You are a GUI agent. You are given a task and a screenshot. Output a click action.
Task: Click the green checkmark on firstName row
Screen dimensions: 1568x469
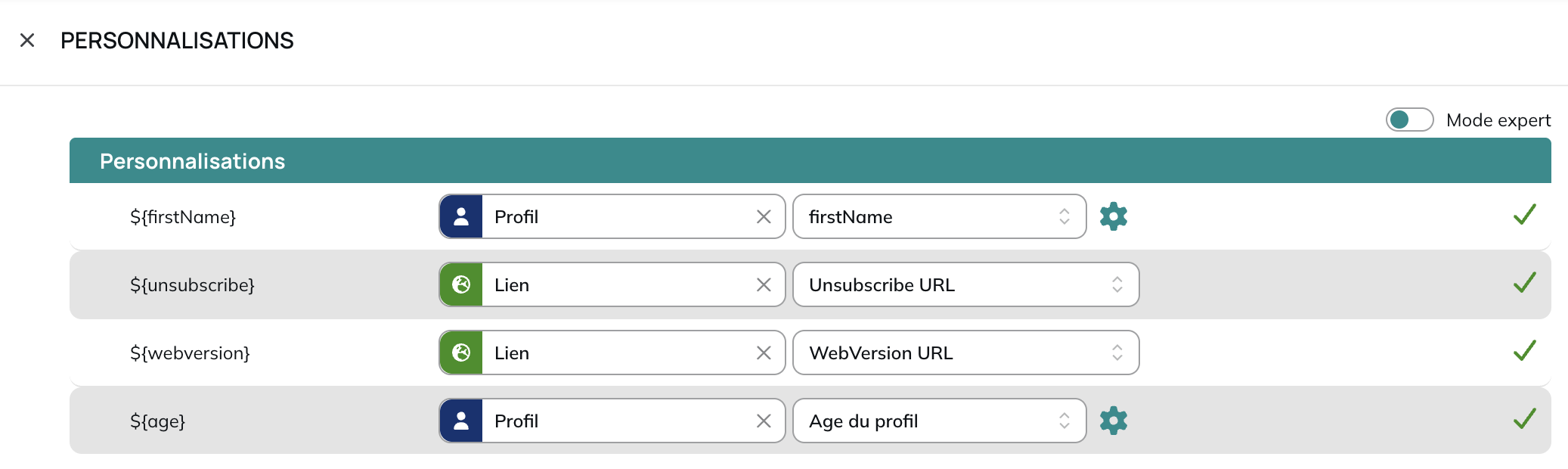(x=1525, y=215)
